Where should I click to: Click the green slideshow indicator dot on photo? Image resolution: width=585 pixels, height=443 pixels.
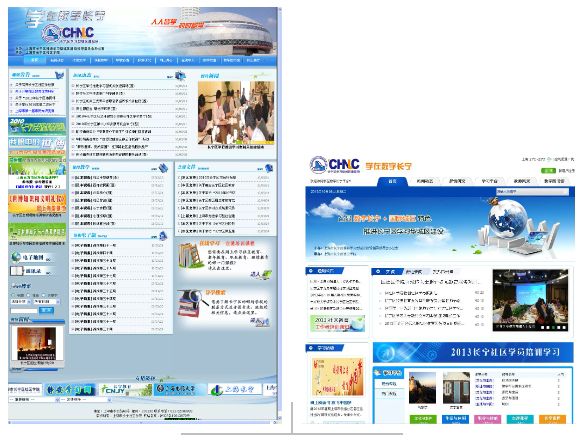coord(553,327)
